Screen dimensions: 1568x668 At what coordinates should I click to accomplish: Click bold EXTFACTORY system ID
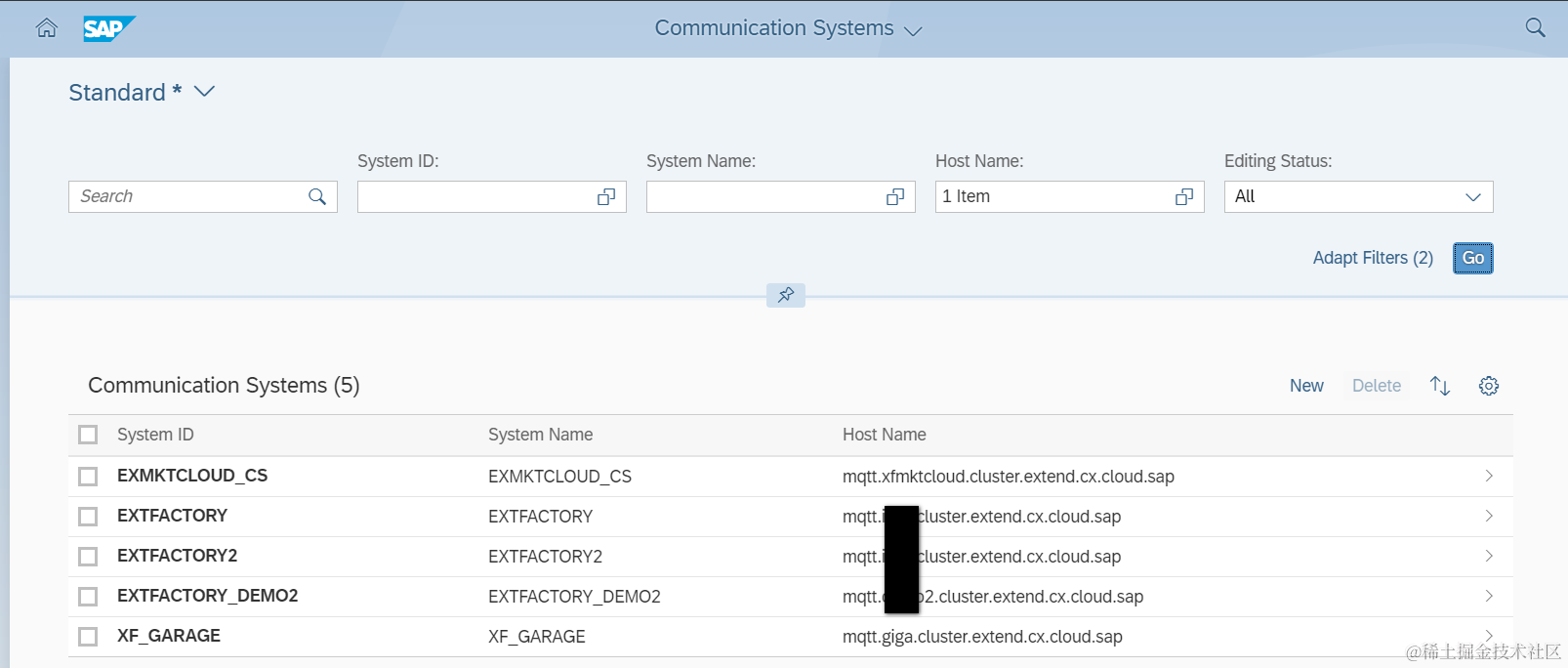(172, 516)
